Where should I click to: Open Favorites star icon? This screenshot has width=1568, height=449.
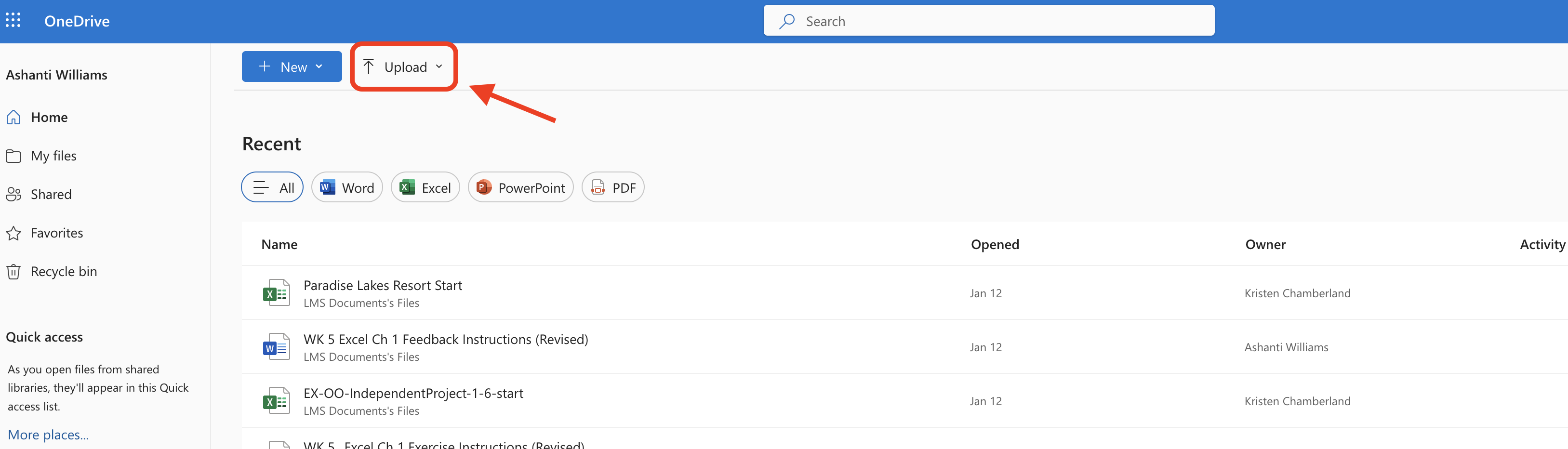[13, 233]
